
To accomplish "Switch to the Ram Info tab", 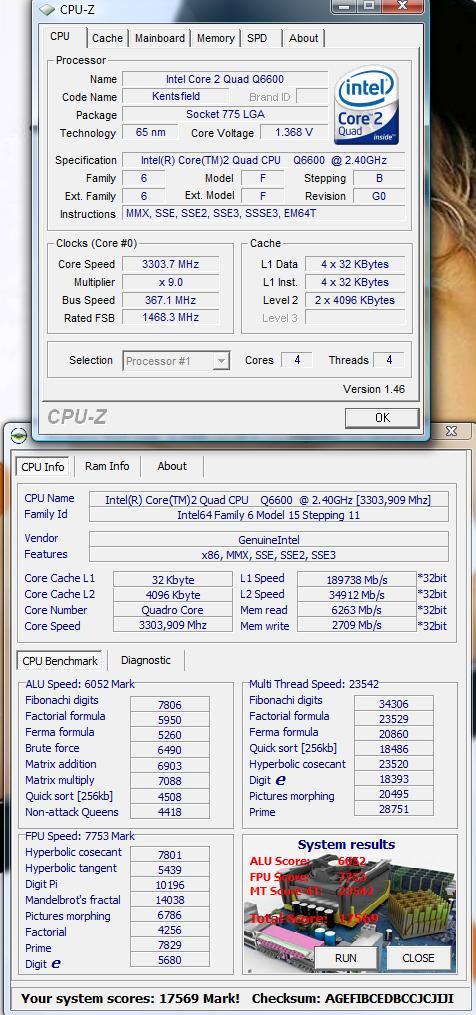I will 107,466.
